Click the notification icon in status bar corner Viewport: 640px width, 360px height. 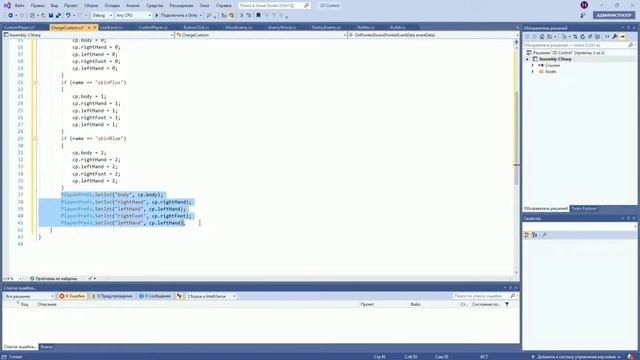pos(631,357)
